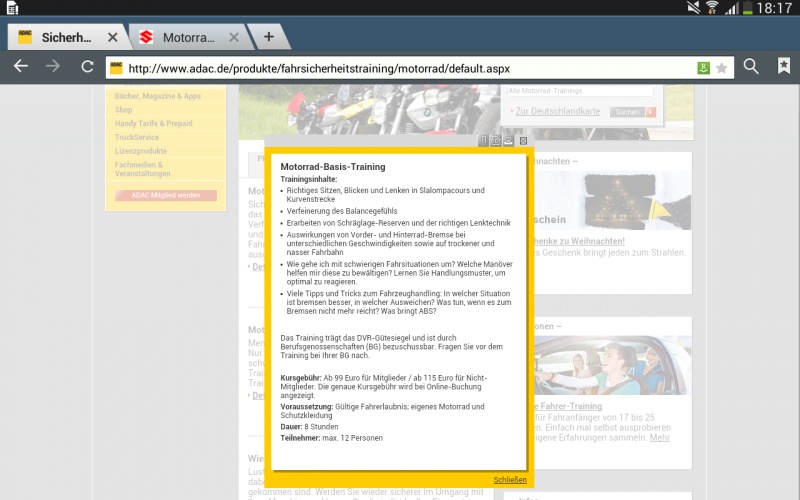Click the leftmost small icon above the popup

click(x=483, y=140)
